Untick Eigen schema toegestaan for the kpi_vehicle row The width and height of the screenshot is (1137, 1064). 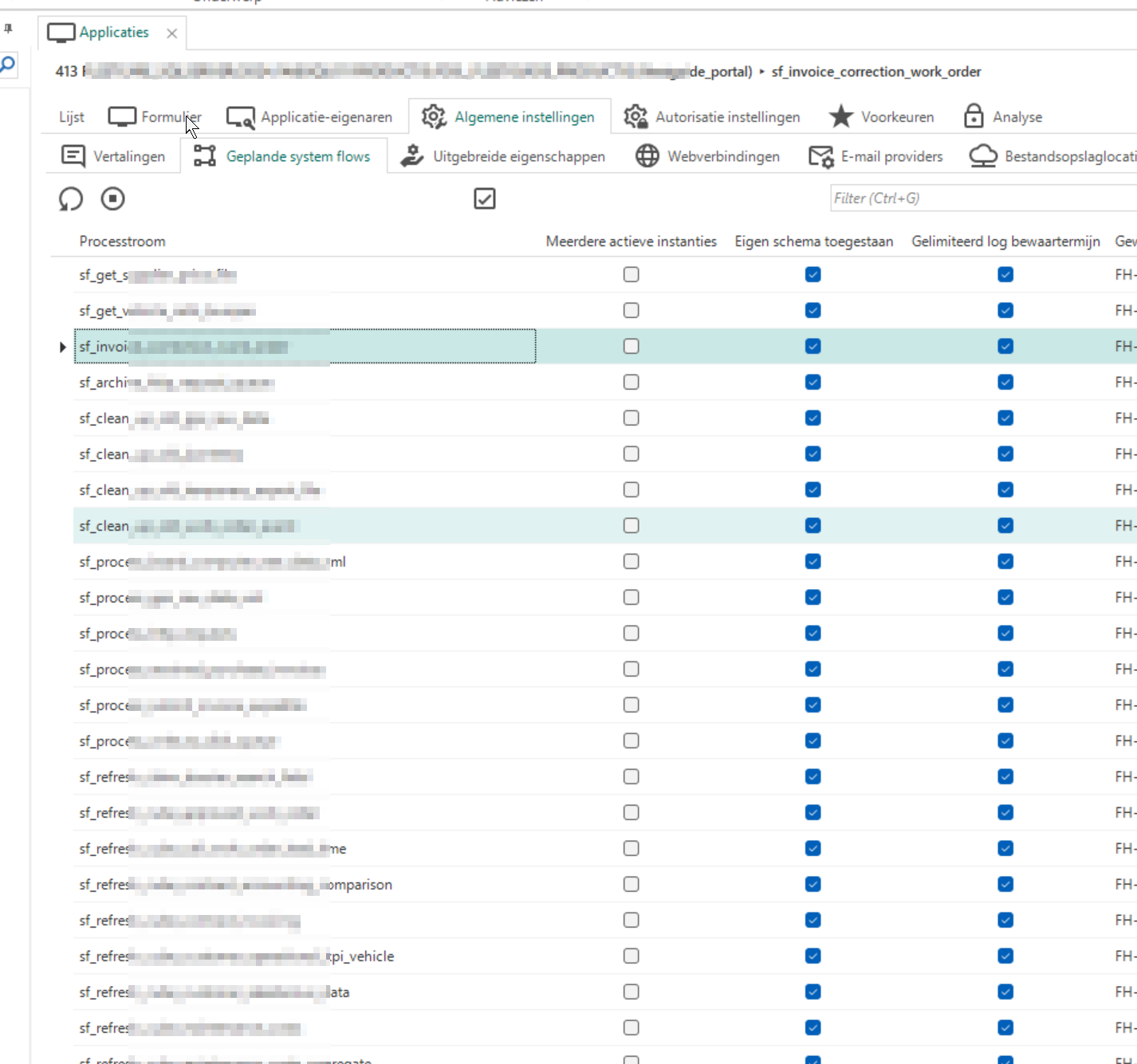[x=813, y=956]
